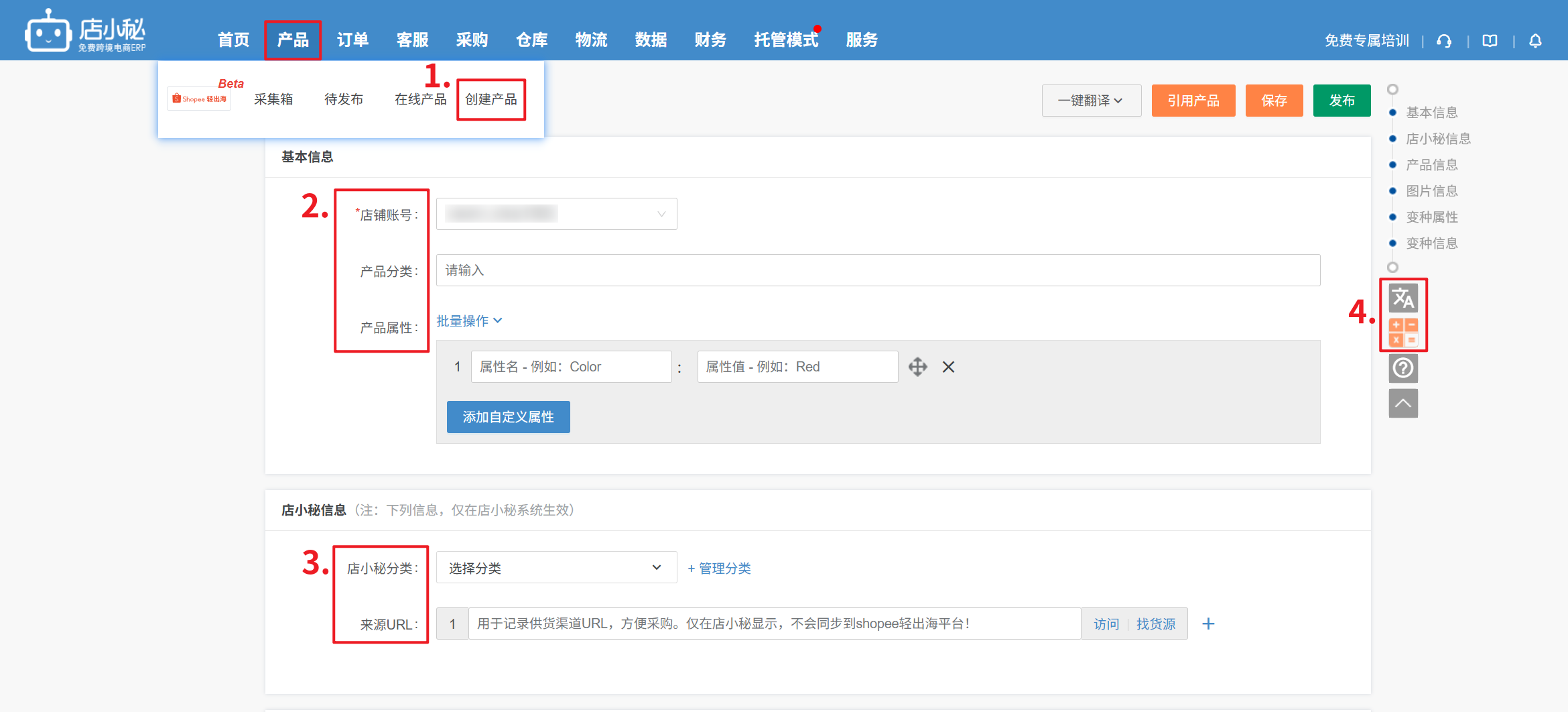
Task: Open the 订单 menu in top navigation
Action: [x=352, y=40]
